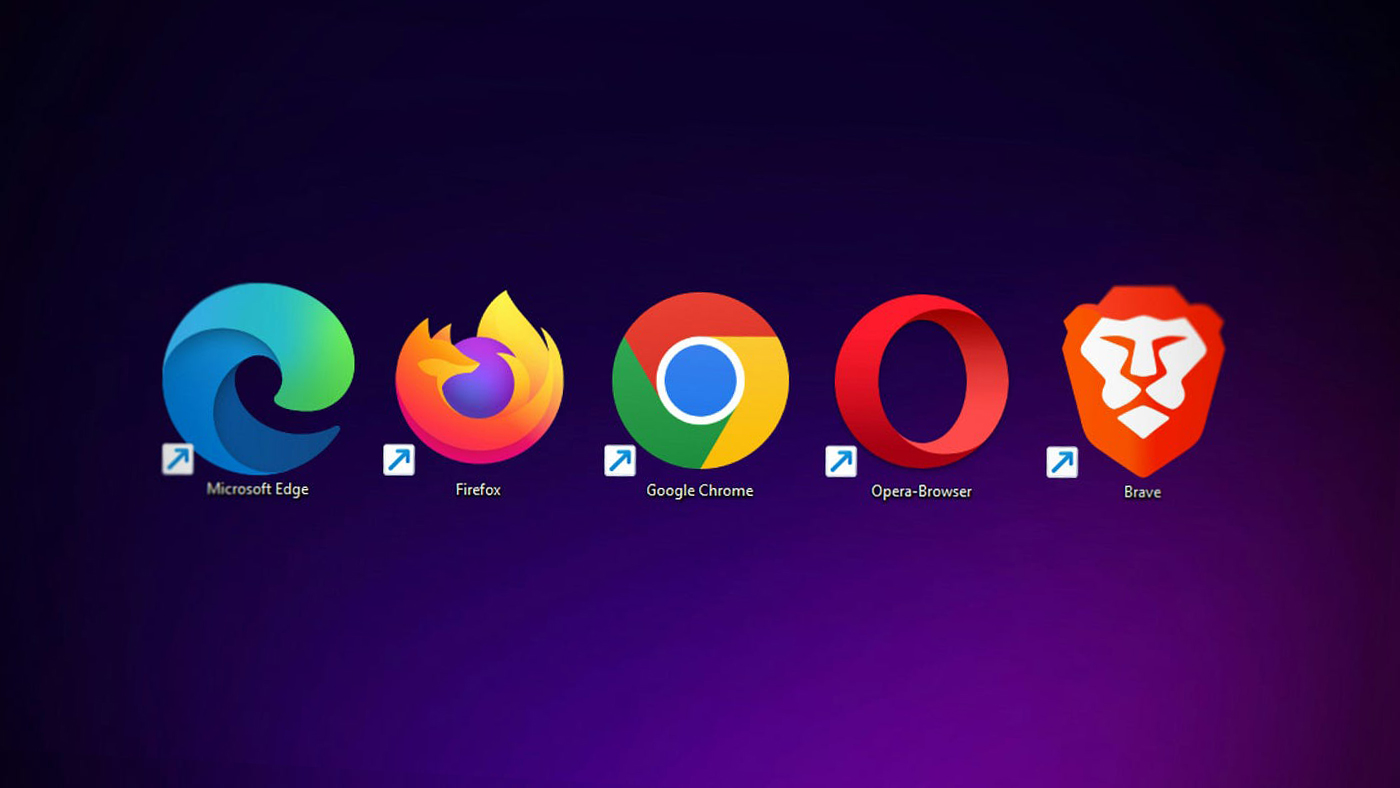
Task: Launch the Google Chrome icon
Action: tap(700, 380)
